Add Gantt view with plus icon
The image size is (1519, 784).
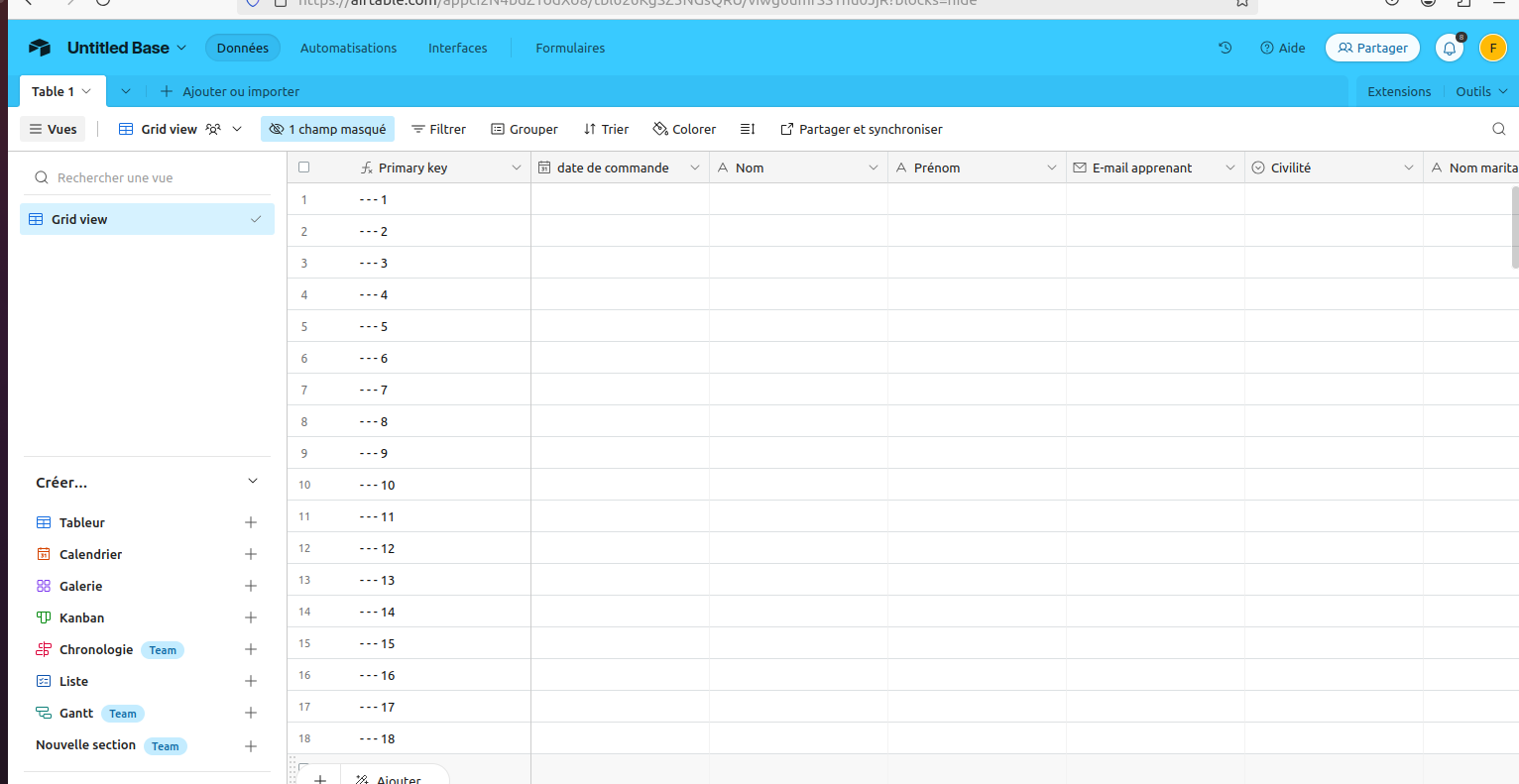(x=251, y=713)
